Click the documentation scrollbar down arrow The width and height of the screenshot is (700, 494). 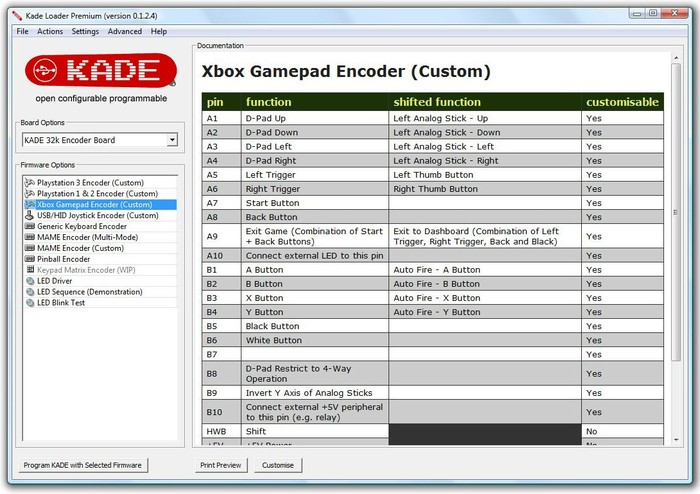pos(676,440)
